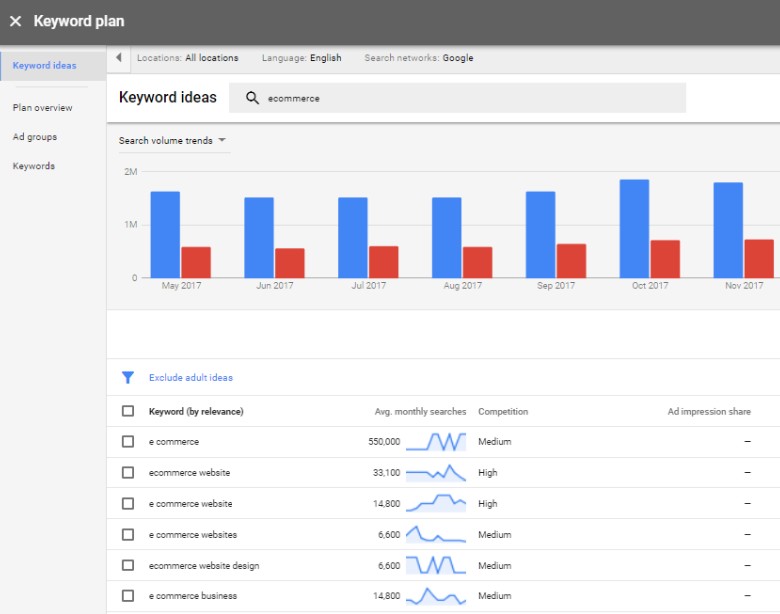This screenshot has width=780, height=614.
Task: Click the 33,100 monthly searches value
Action: 387,473
